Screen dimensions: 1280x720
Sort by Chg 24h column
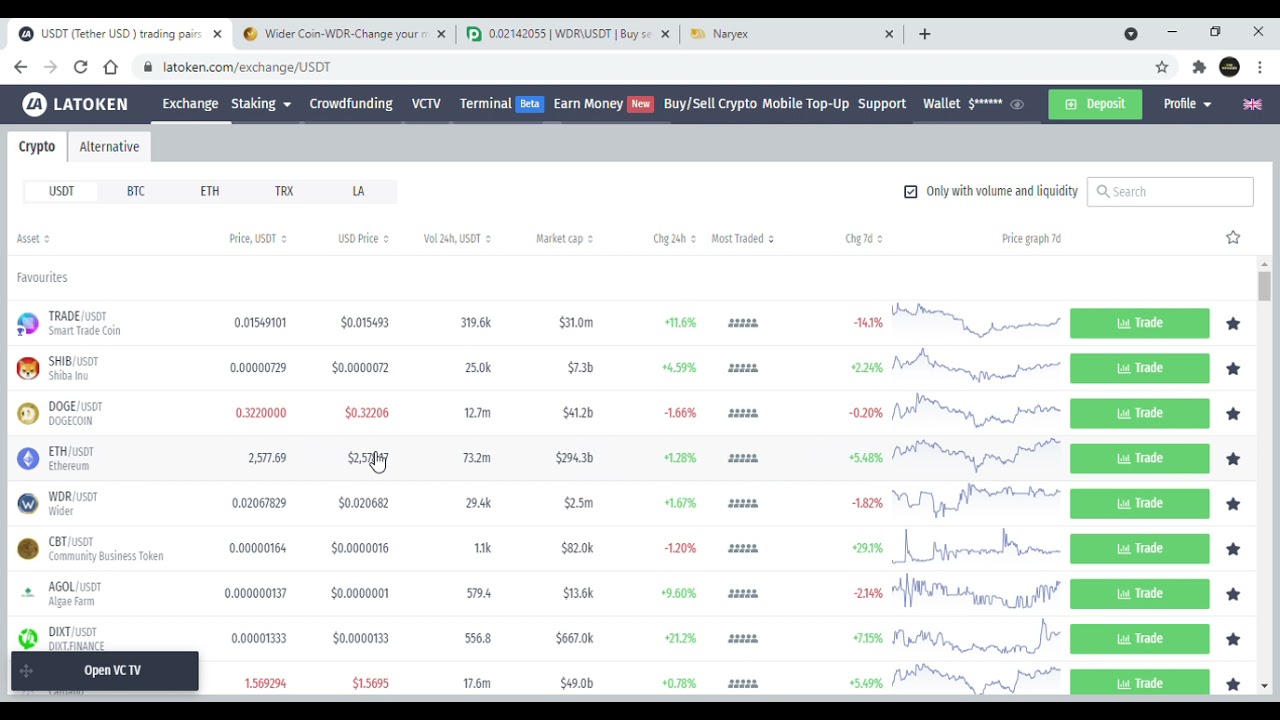click(675, 239)
